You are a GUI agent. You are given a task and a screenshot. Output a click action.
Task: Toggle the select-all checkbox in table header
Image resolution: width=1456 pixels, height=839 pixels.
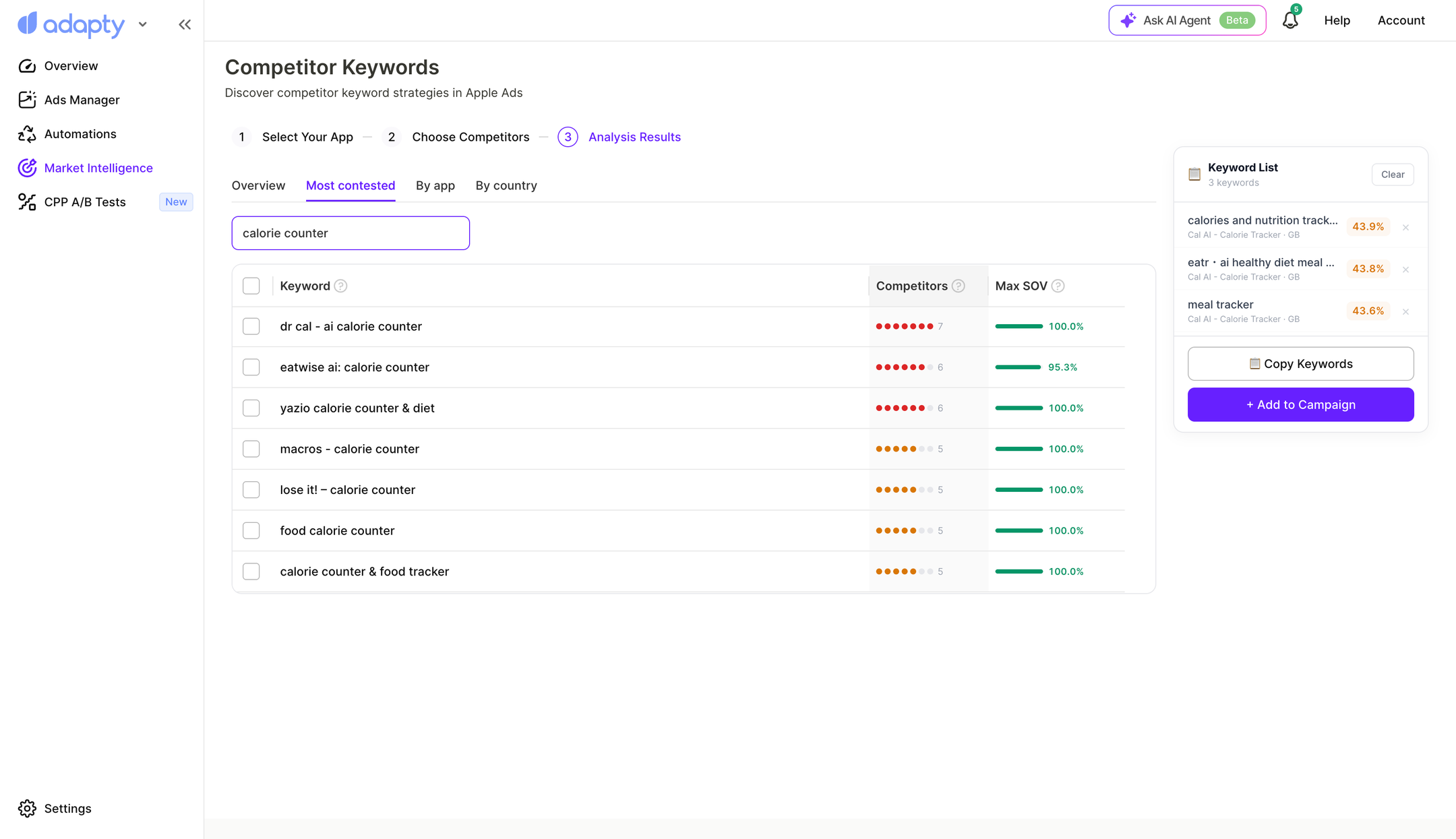point(251,286)
